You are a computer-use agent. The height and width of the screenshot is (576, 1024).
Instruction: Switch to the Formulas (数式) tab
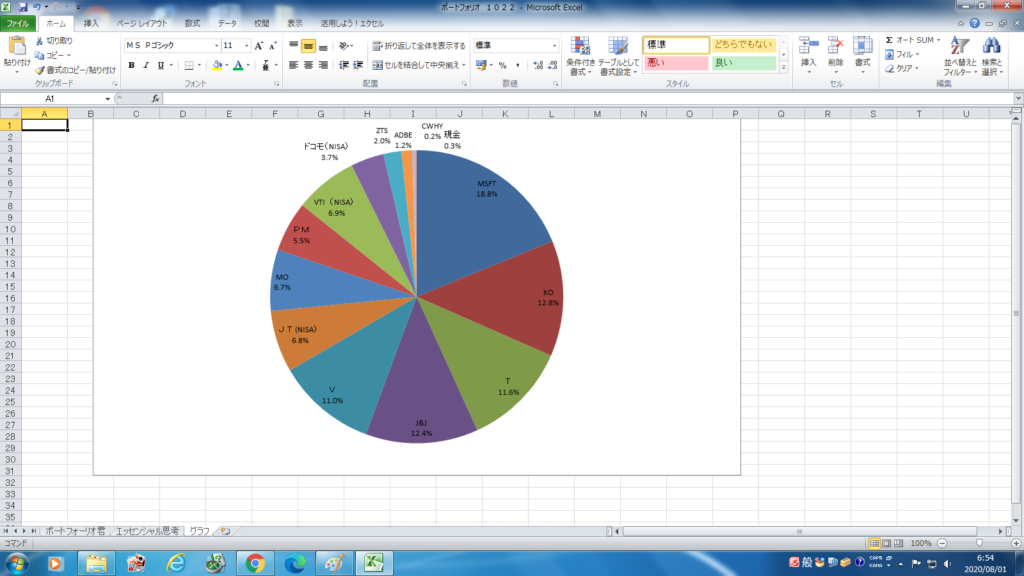pyautogui.click(x=192, y=24)
